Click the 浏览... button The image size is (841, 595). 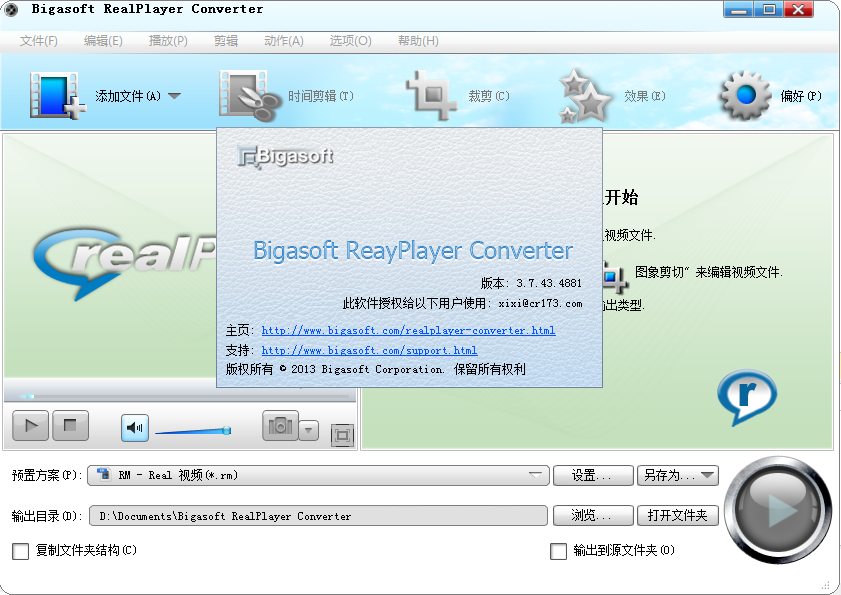tap(593, 516)
